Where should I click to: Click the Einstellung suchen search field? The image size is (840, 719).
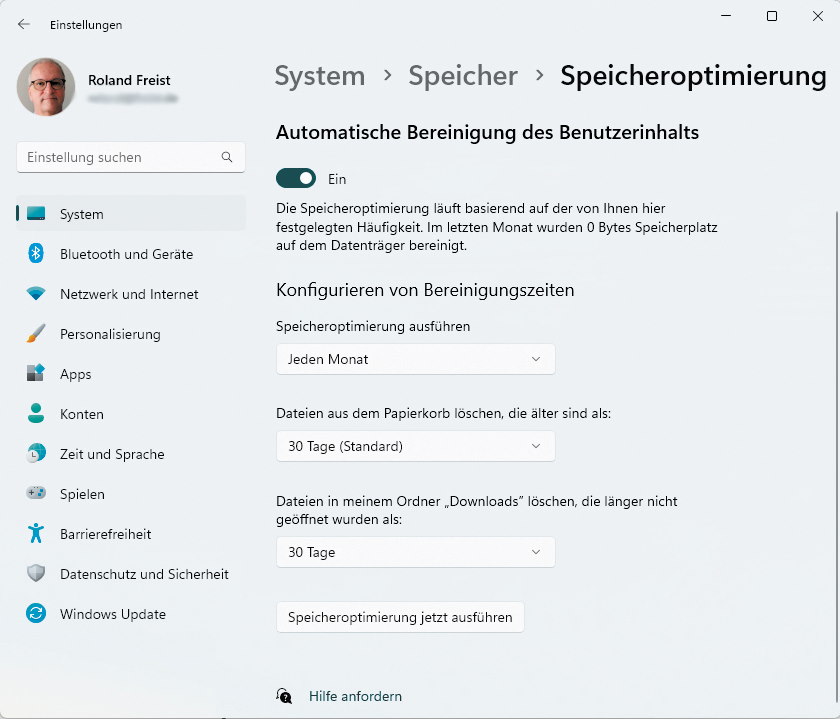tap(131, 157)
